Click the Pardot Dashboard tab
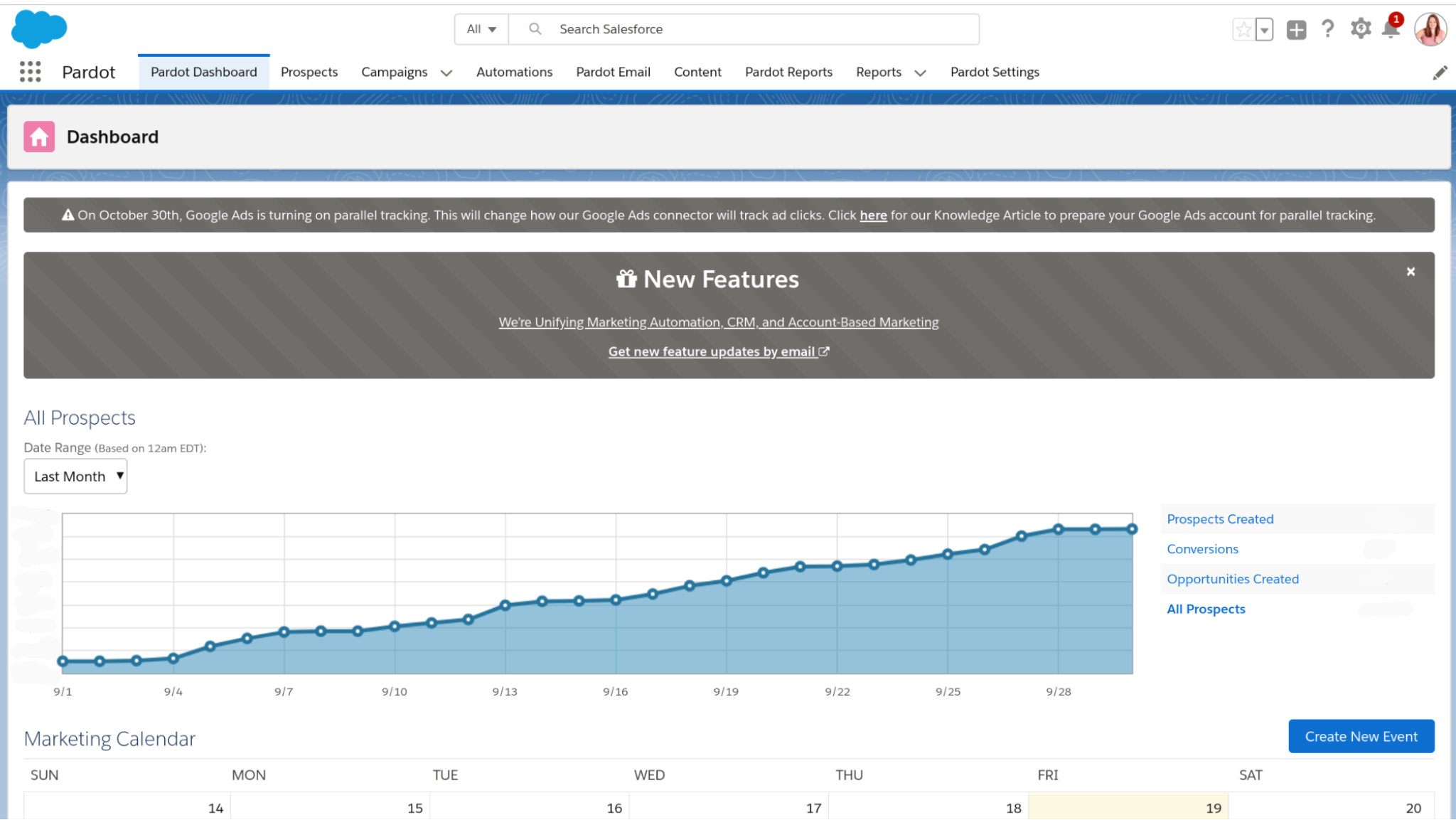The width and height of the screenshot is (1456, 820). (204, 71)
